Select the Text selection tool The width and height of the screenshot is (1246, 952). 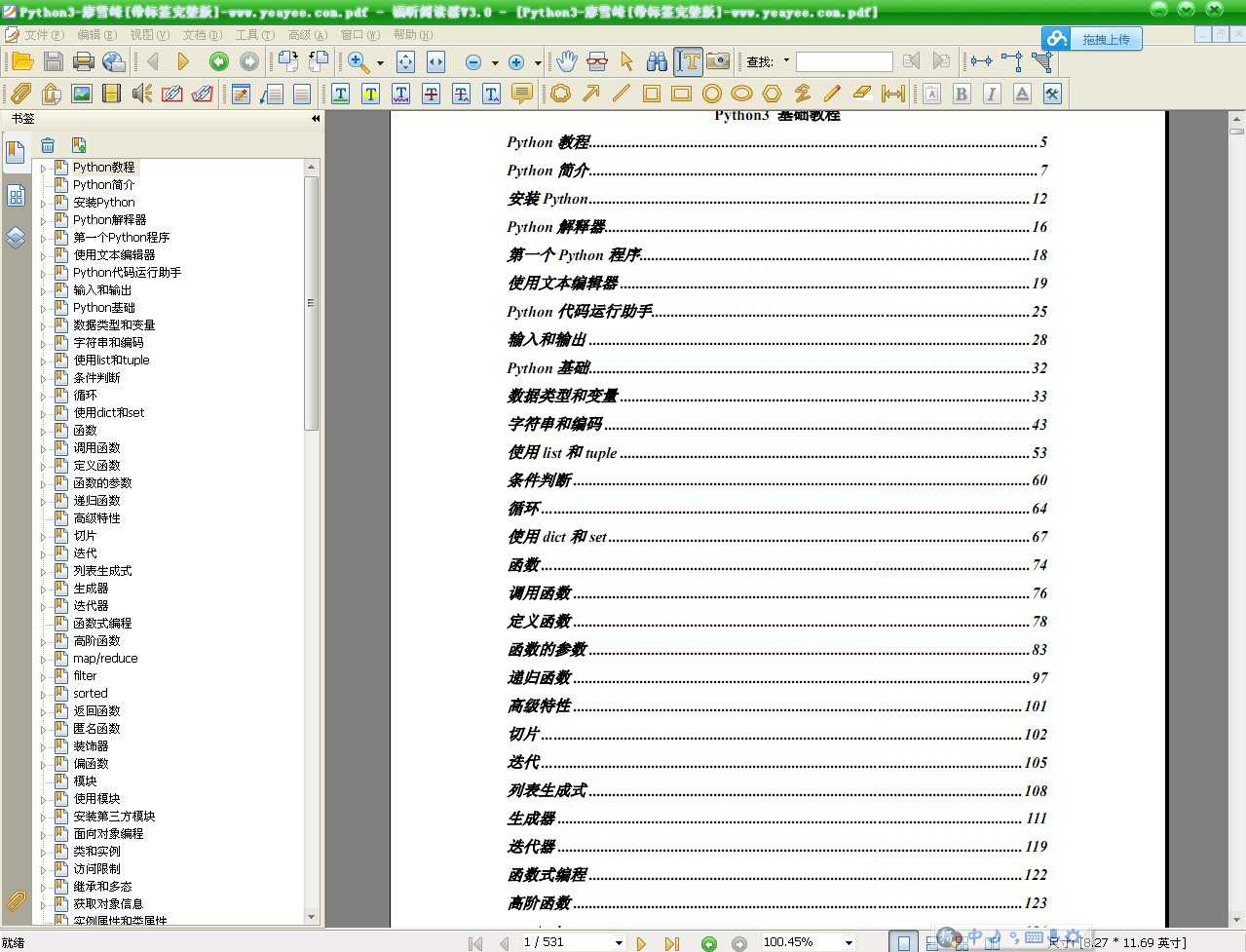click(689, 62)
